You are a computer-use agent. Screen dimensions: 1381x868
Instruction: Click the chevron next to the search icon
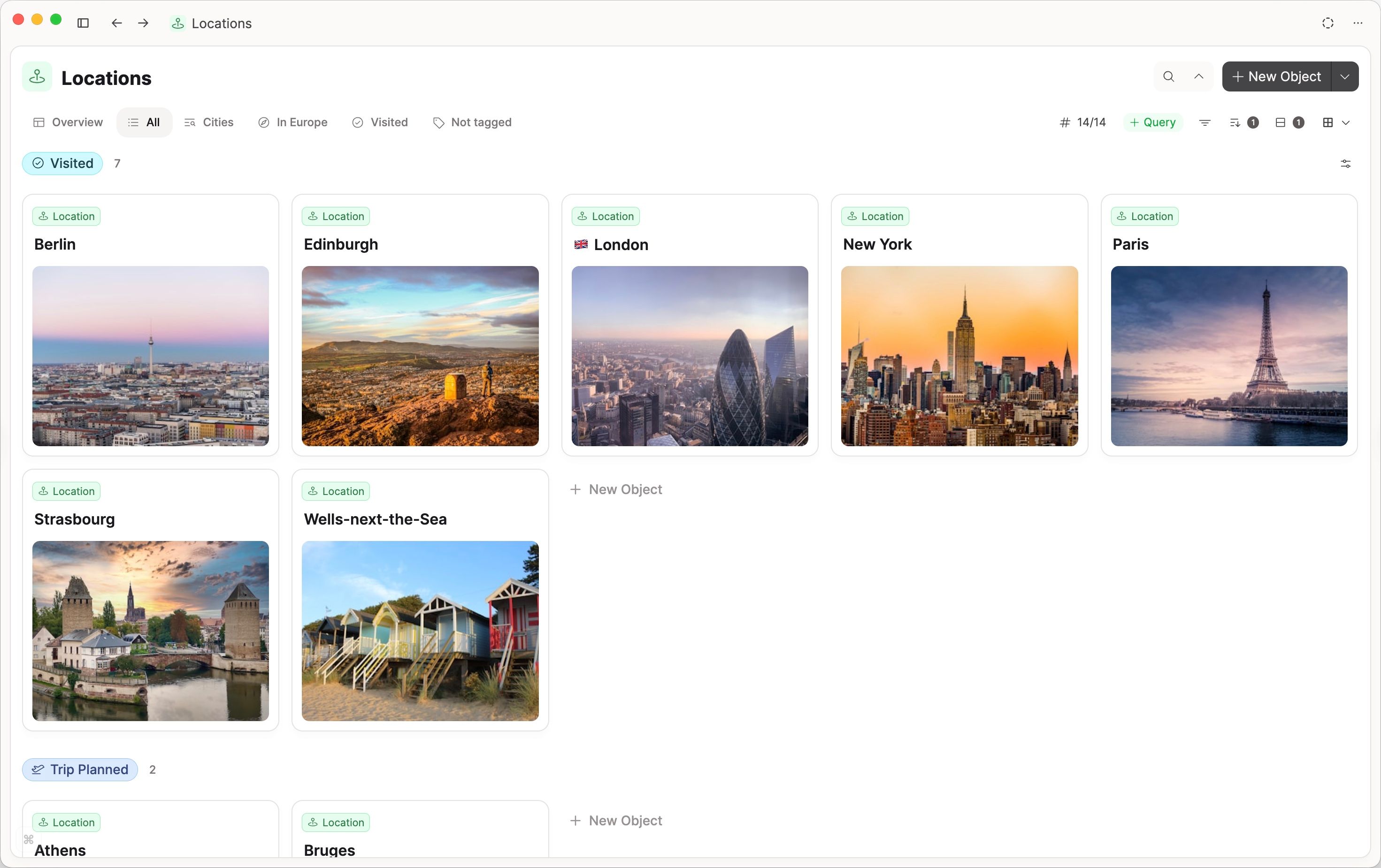pos(1198,77)
